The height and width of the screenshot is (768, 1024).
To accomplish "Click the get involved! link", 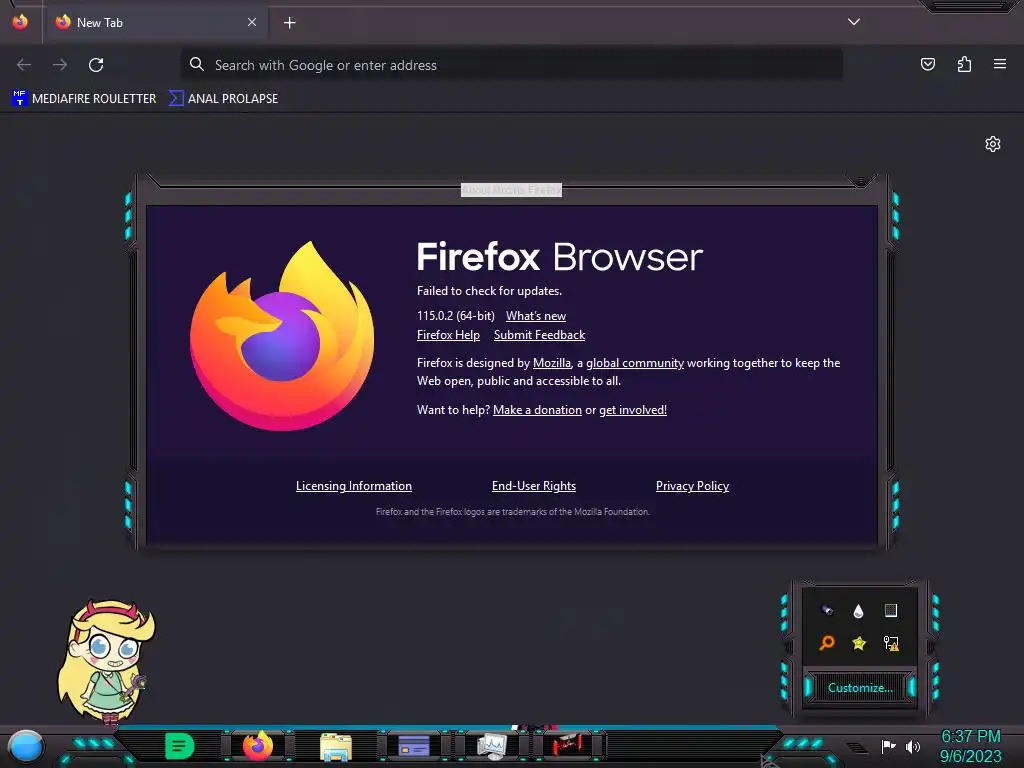I will coord(633,410).
